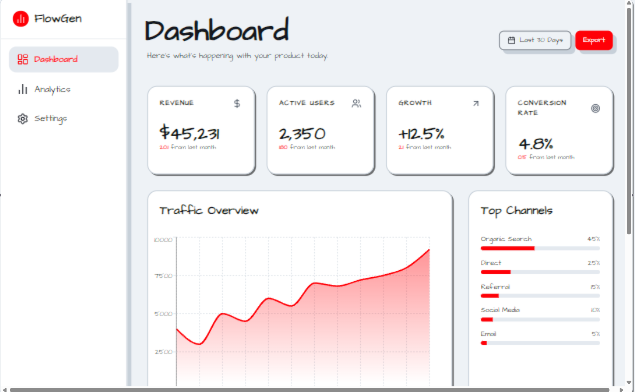
Task: Open the Dashboard menu item
Action: [x=64, y=60]
